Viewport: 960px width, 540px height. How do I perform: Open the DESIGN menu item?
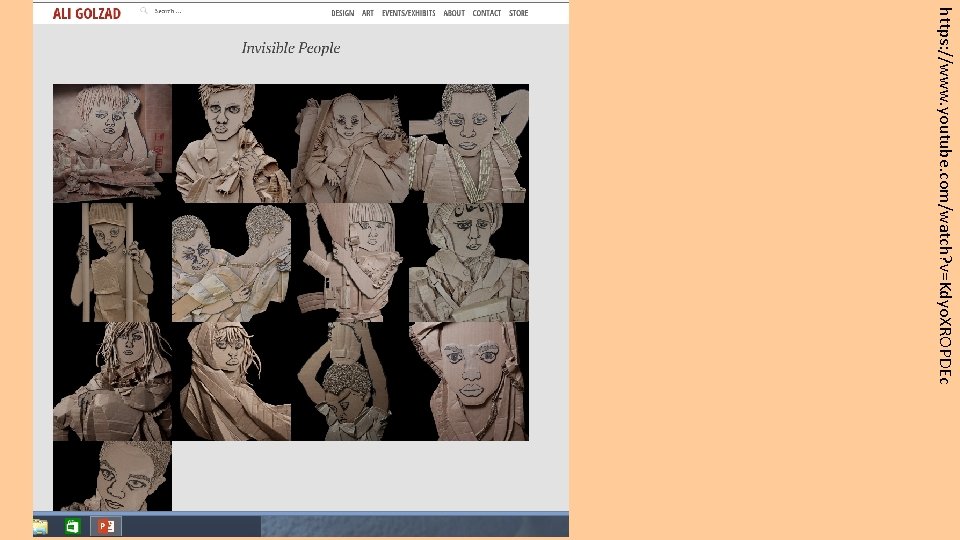[x=342, y=13]
